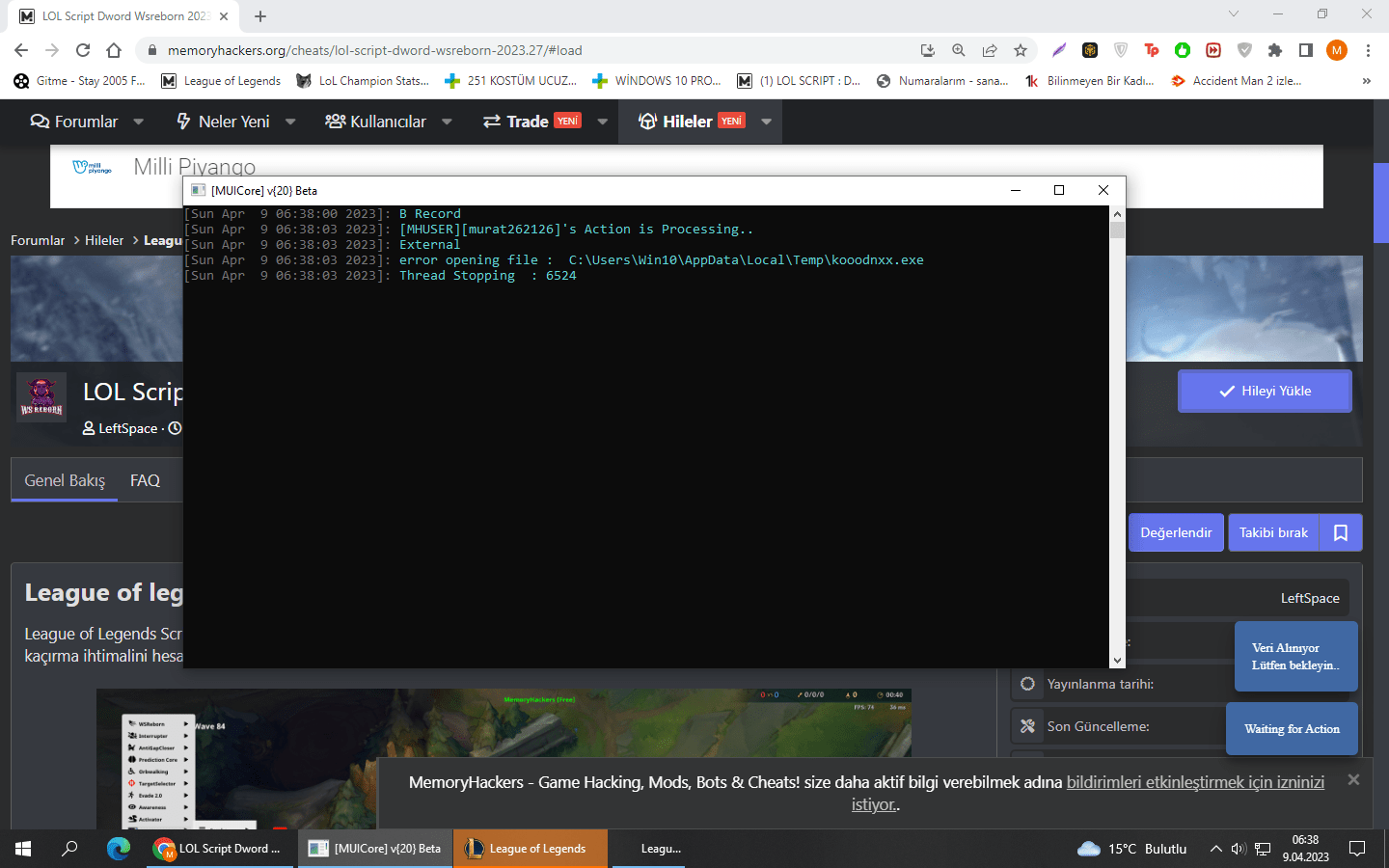Open a new browser tab
The height and width of the screenshot is (868, 1389).
[260, 16]
